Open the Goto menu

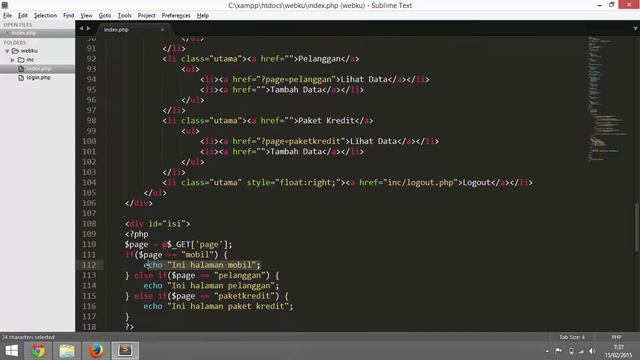[105, 16]
